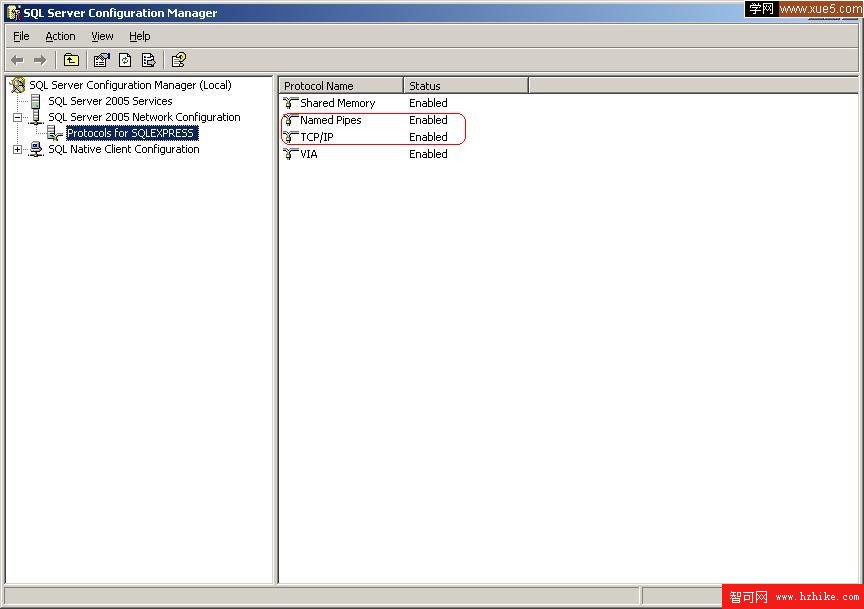Screen dimensions: 864x609
Task: Click Enabled status of Named Pipes
Action: [428, 120]
